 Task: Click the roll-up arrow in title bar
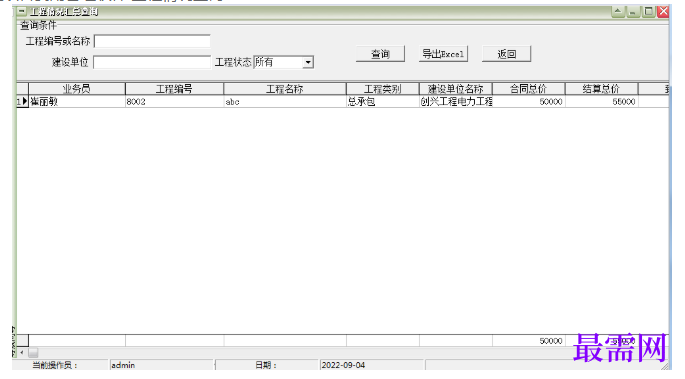(618, 11)
